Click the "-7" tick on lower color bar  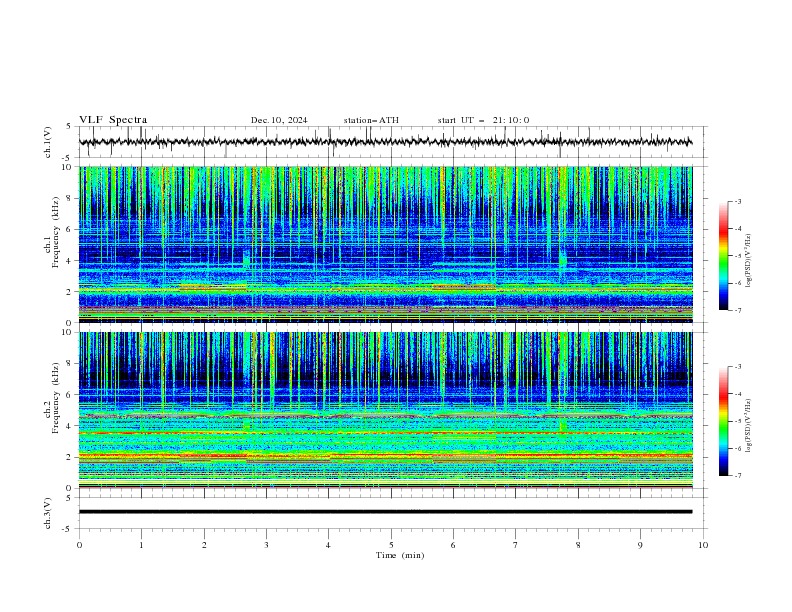pos(737,476)
